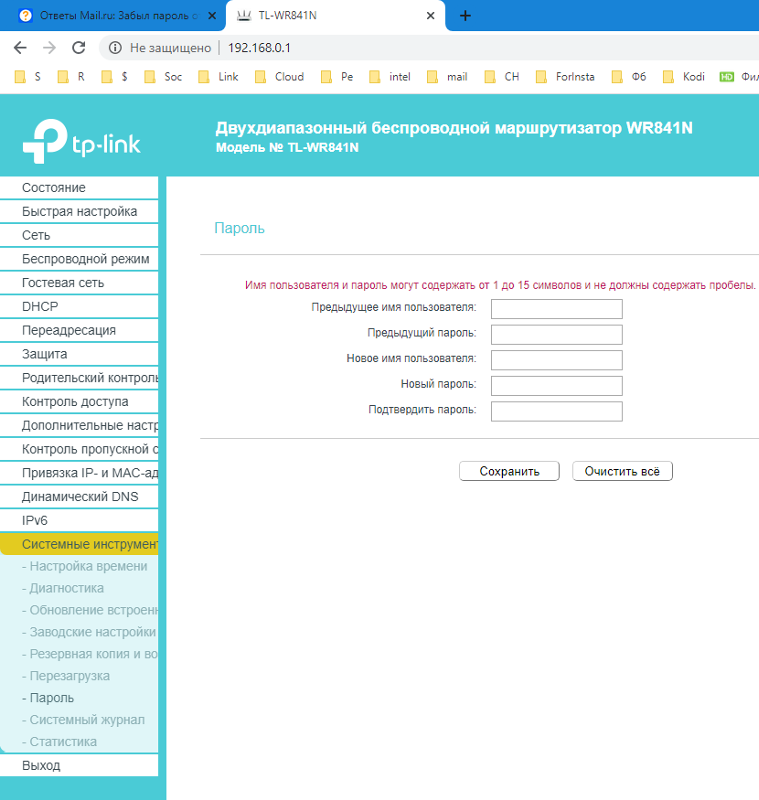Screen dimensions: 759x800
Task: Focus the Подтвердить пароль field
Action: pyautogui.click(x=556, y=411)
